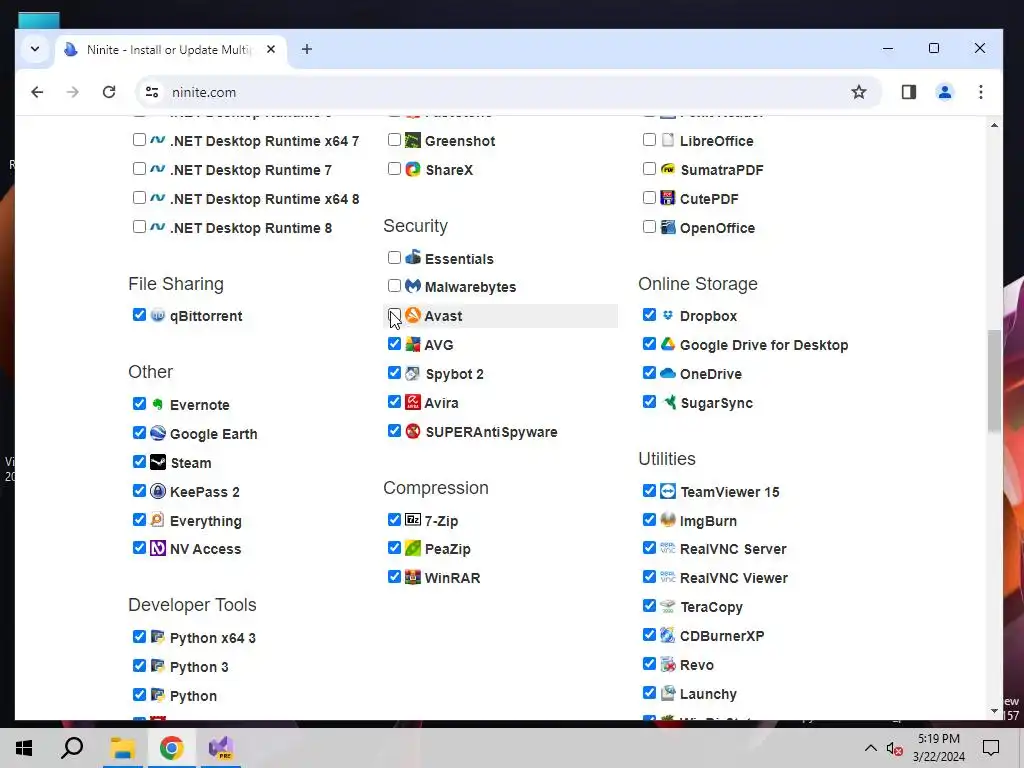This screenshot has height=768, width=1024.
Task: Open the Chrome profile avatar
Action: (944, 92)
